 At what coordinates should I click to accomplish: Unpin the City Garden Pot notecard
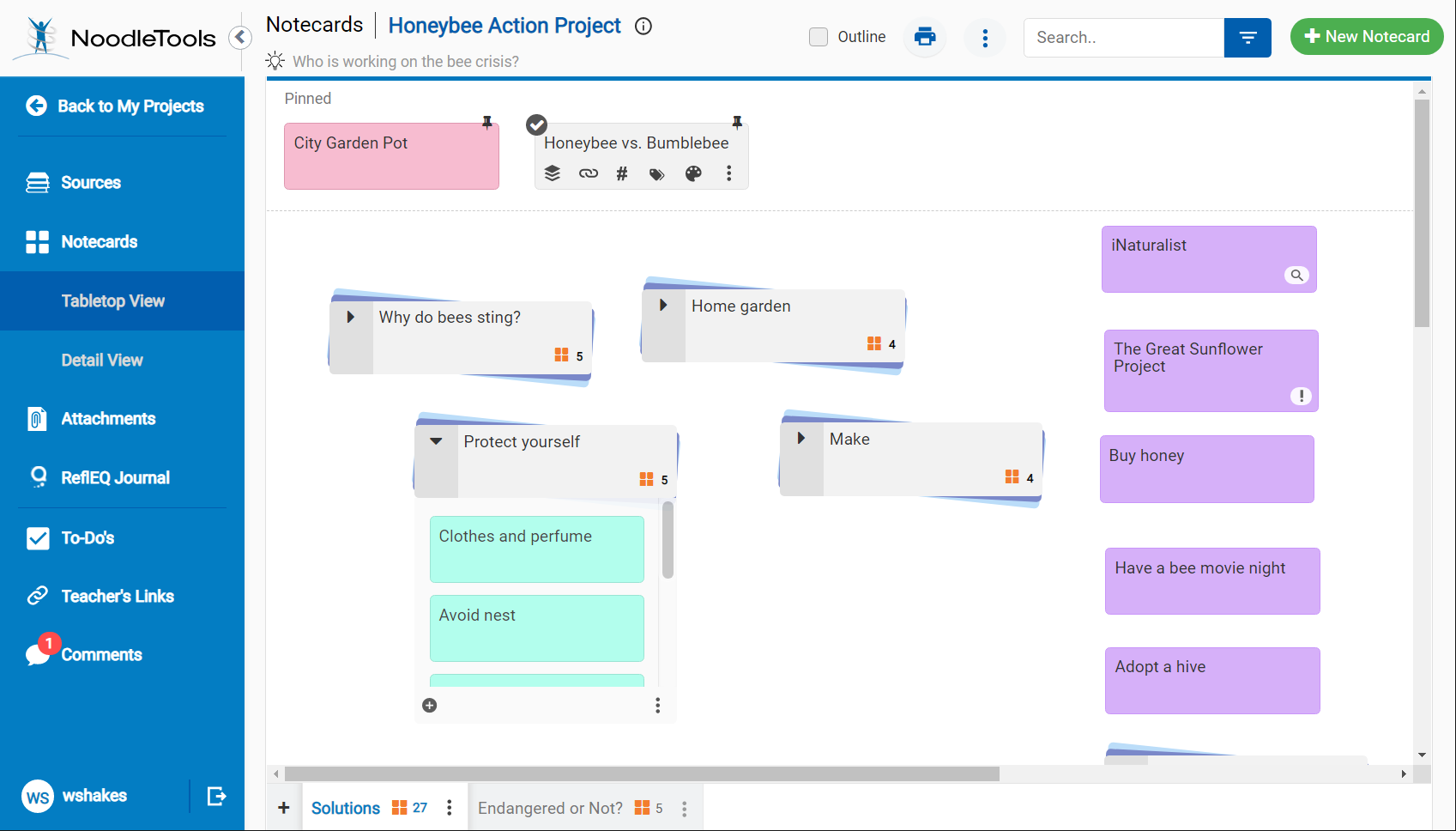click(487, 122)
